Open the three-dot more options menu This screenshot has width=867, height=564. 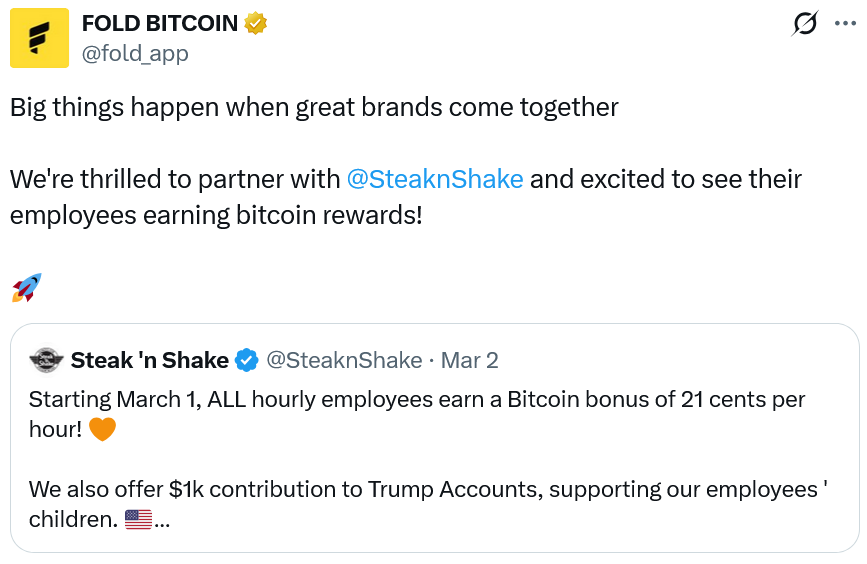(x=845, y=23)
